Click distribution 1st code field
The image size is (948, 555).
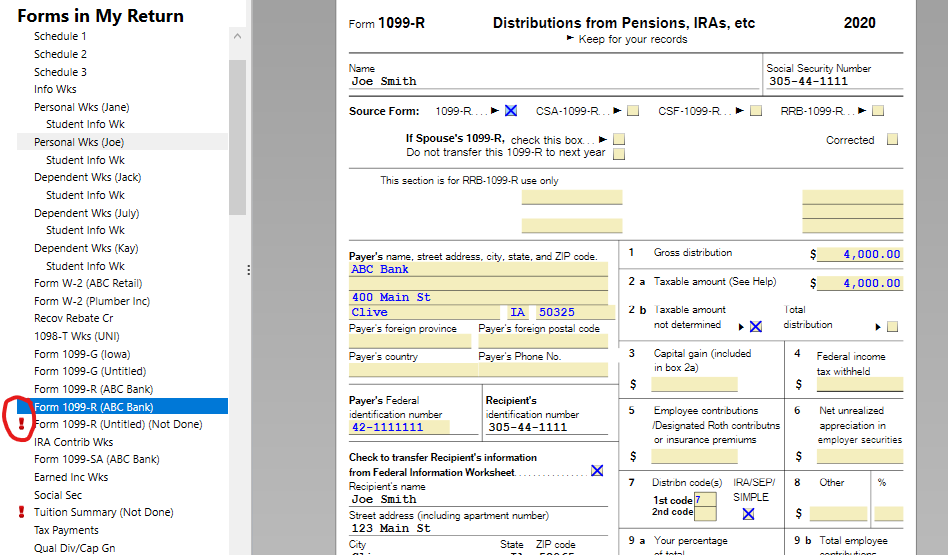click(x=705, y=499)
